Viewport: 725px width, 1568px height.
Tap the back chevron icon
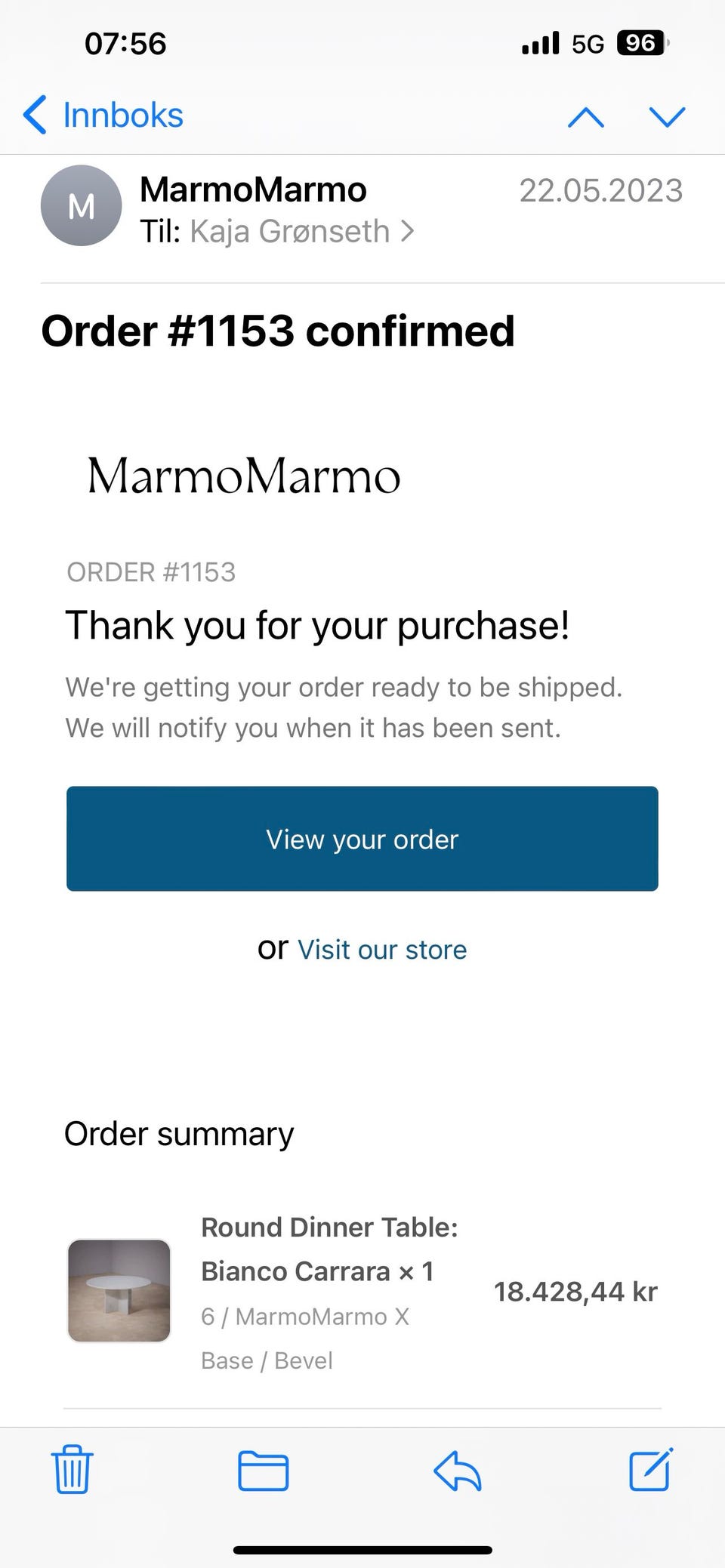[35, 116]
